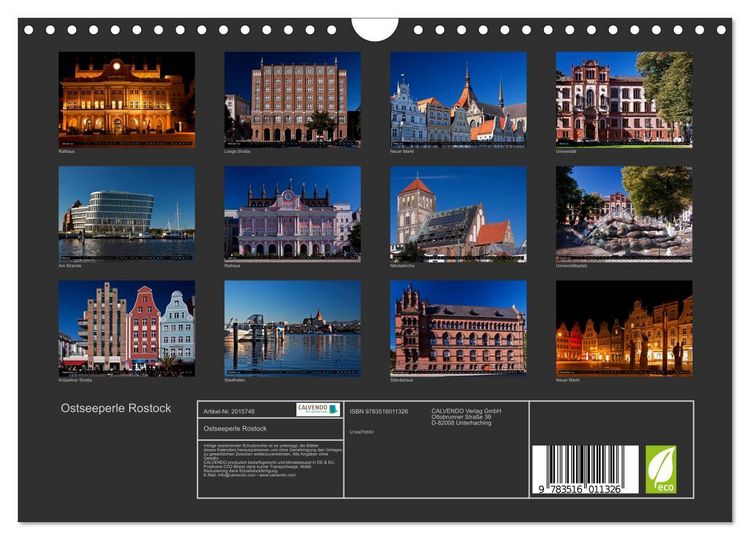This screenshot has height=540, width=750.
Task: Click caption 'Am Strande' under the glass building photo
Action: pyautogui.click(x=70, y=265)
